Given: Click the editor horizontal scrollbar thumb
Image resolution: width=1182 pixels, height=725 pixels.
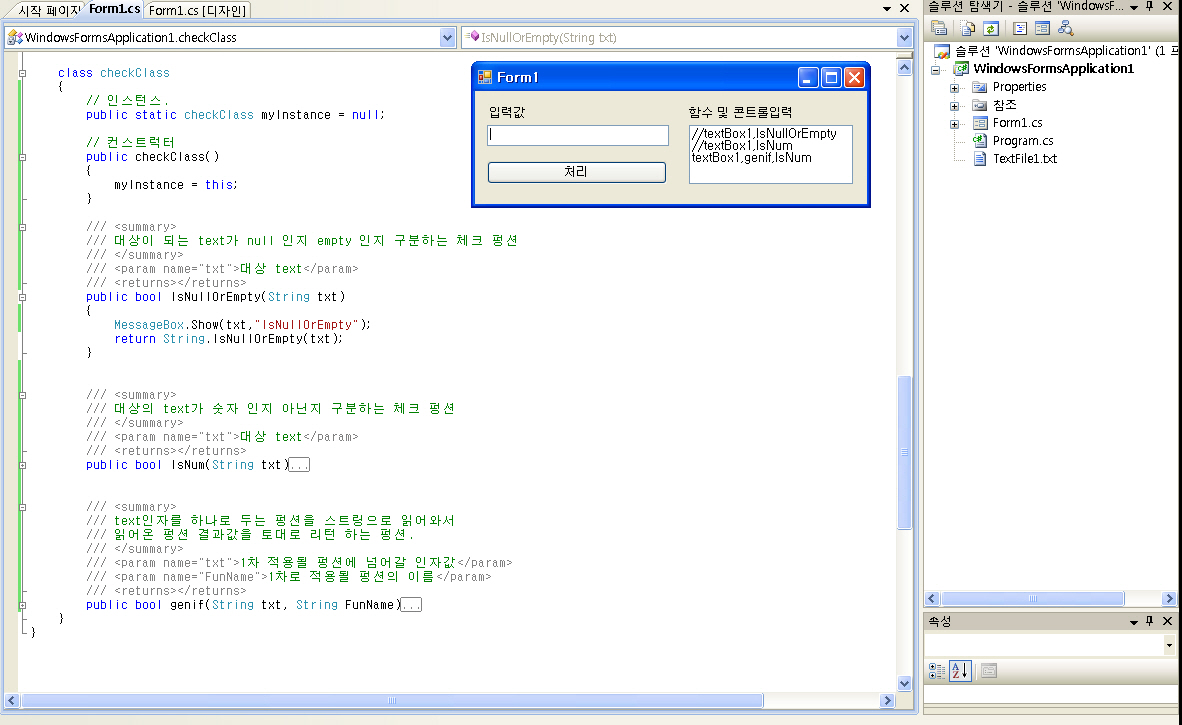Looking at the screenshot, I should click(x=392, y=700).
